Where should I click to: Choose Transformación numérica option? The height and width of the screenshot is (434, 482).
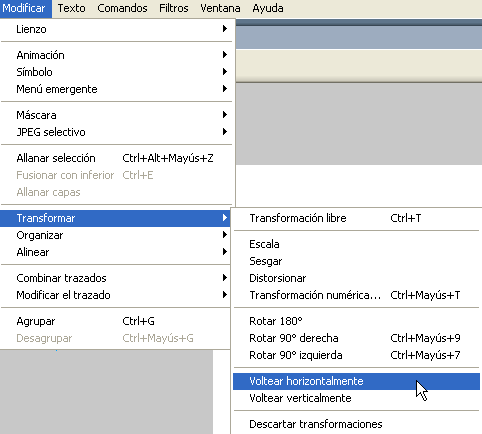pyautogui.click(x=356, y=295)
